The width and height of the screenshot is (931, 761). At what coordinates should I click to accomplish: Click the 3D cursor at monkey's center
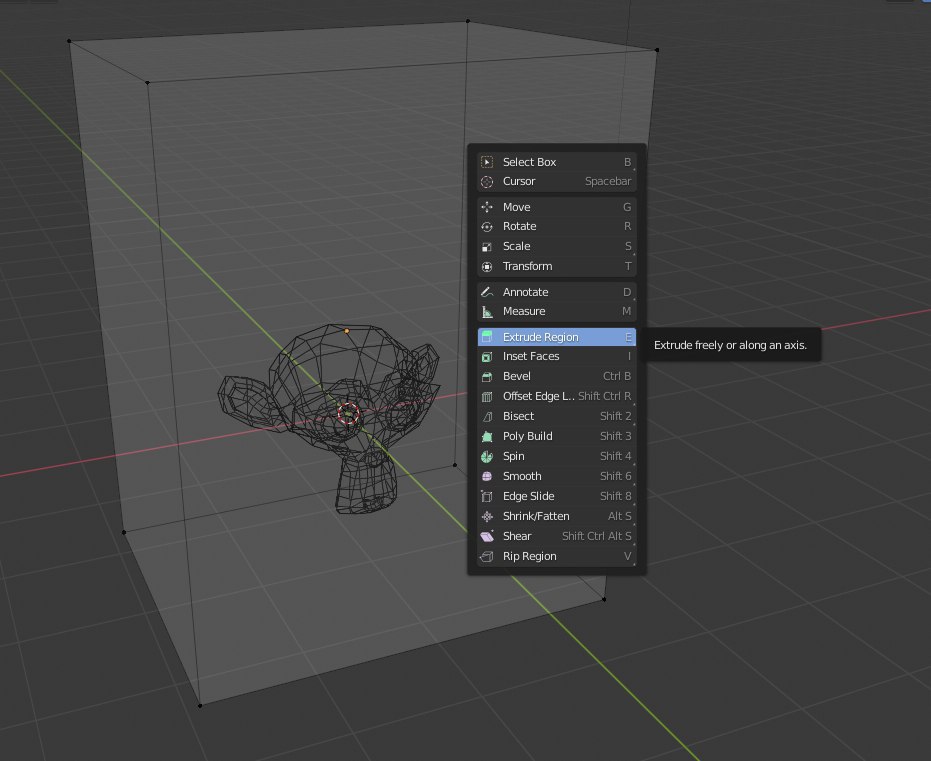point(349,414)
